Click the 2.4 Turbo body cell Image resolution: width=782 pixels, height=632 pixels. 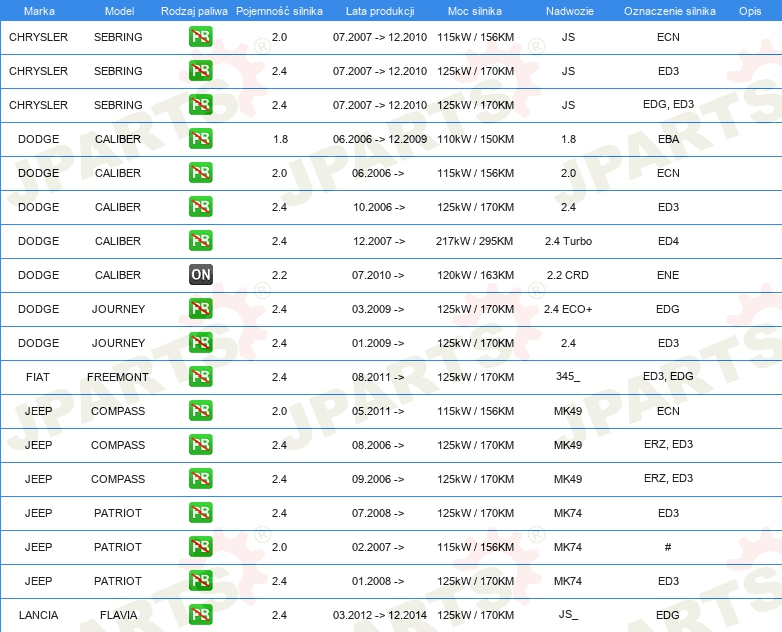pos(568,241)
